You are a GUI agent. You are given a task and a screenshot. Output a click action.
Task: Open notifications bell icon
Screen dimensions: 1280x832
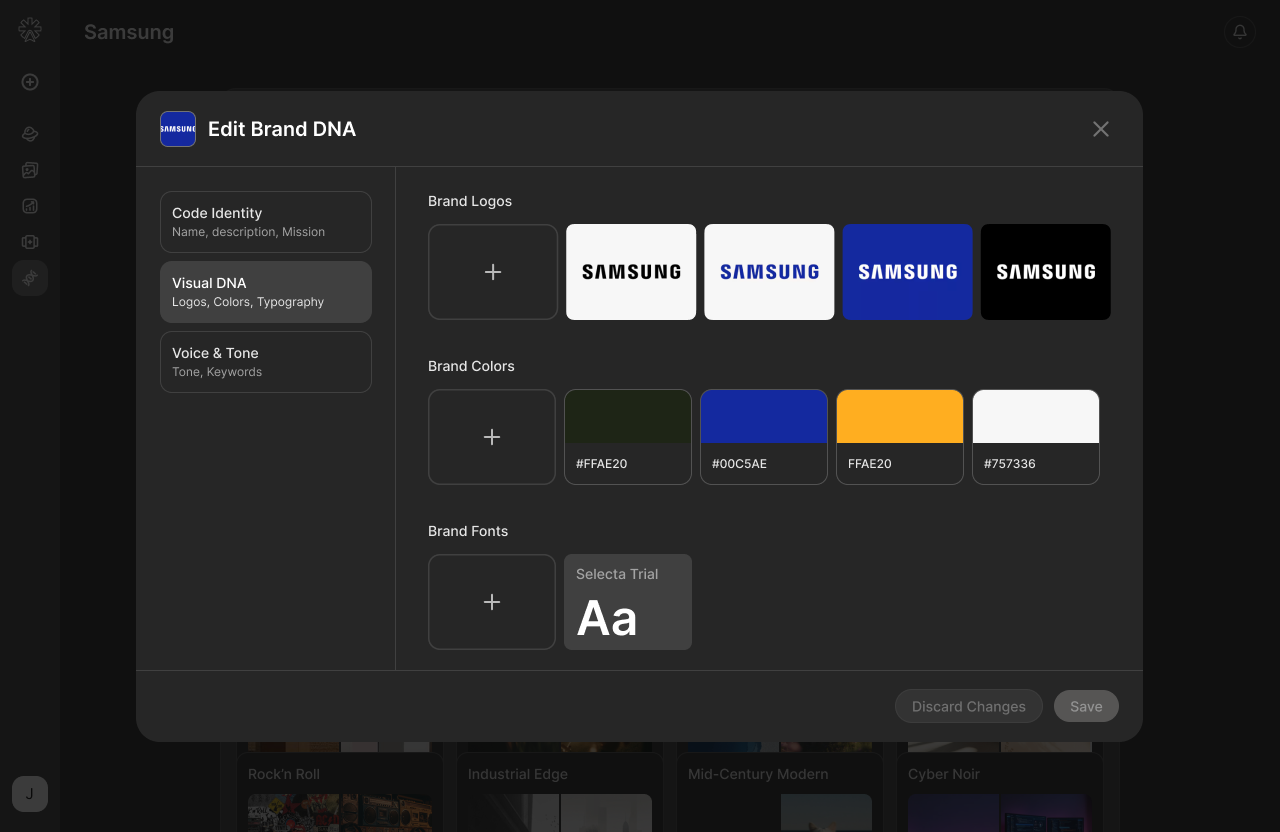click(1240, 32)
